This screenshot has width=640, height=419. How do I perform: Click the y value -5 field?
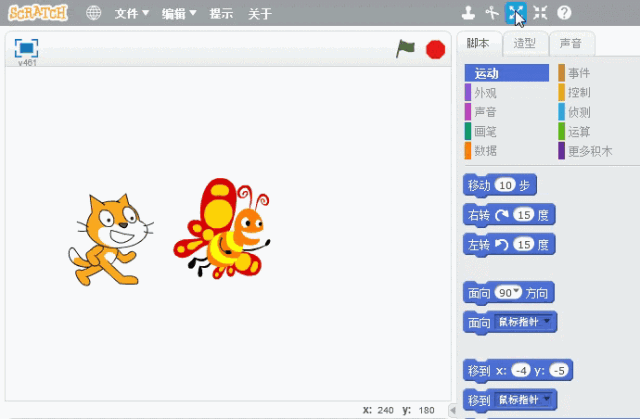(x=559, y=370)
